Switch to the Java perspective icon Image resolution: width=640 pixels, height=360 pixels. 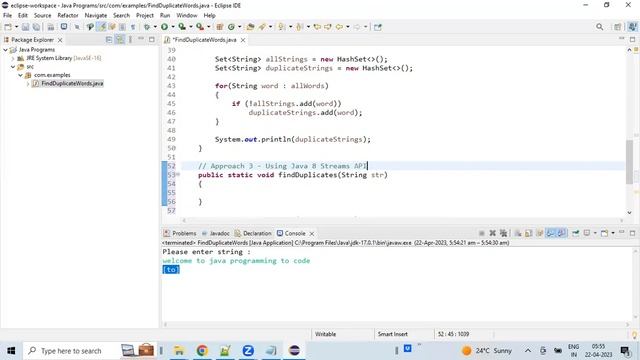pyautogui.click(x=632, y=27)
